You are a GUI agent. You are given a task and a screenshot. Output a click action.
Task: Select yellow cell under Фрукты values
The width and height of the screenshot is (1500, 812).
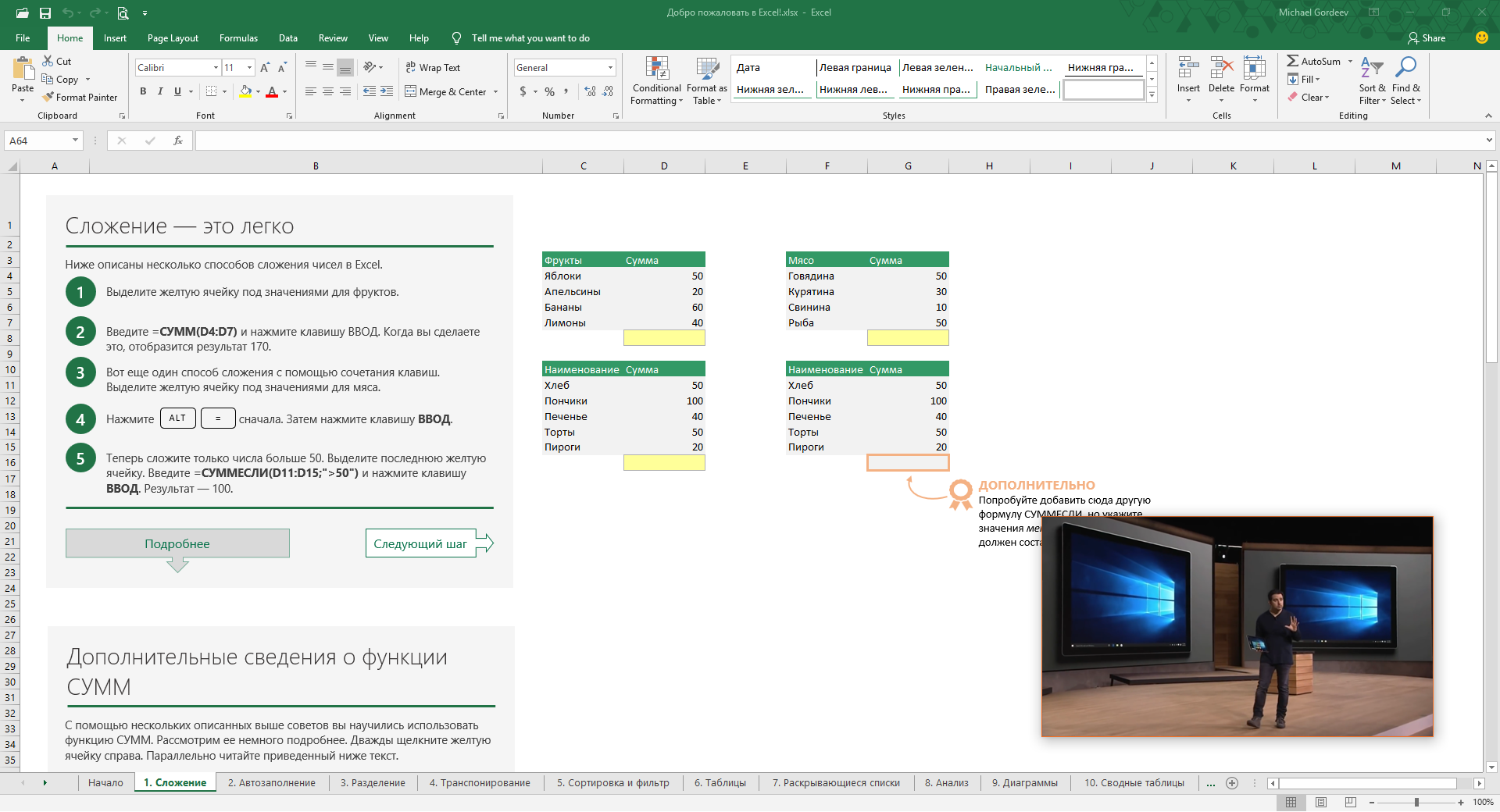coord(664,338)
